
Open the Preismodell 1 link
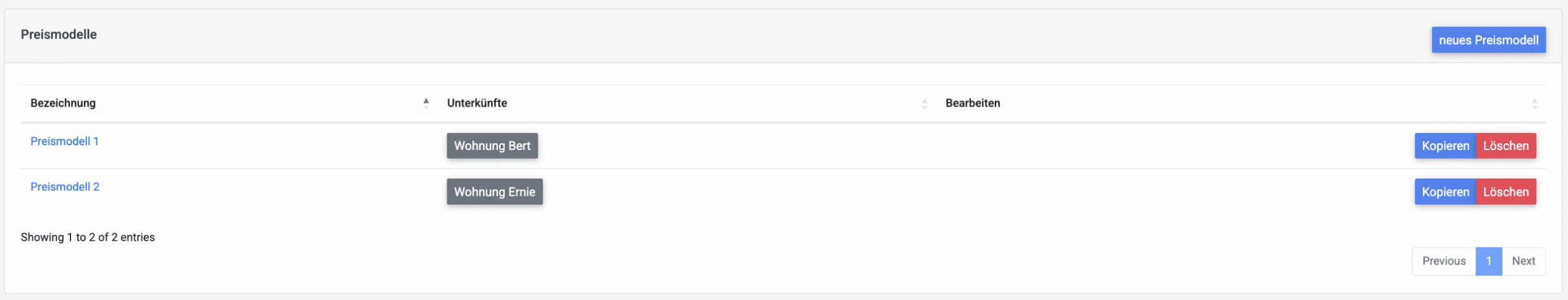[x=64, y=141]
